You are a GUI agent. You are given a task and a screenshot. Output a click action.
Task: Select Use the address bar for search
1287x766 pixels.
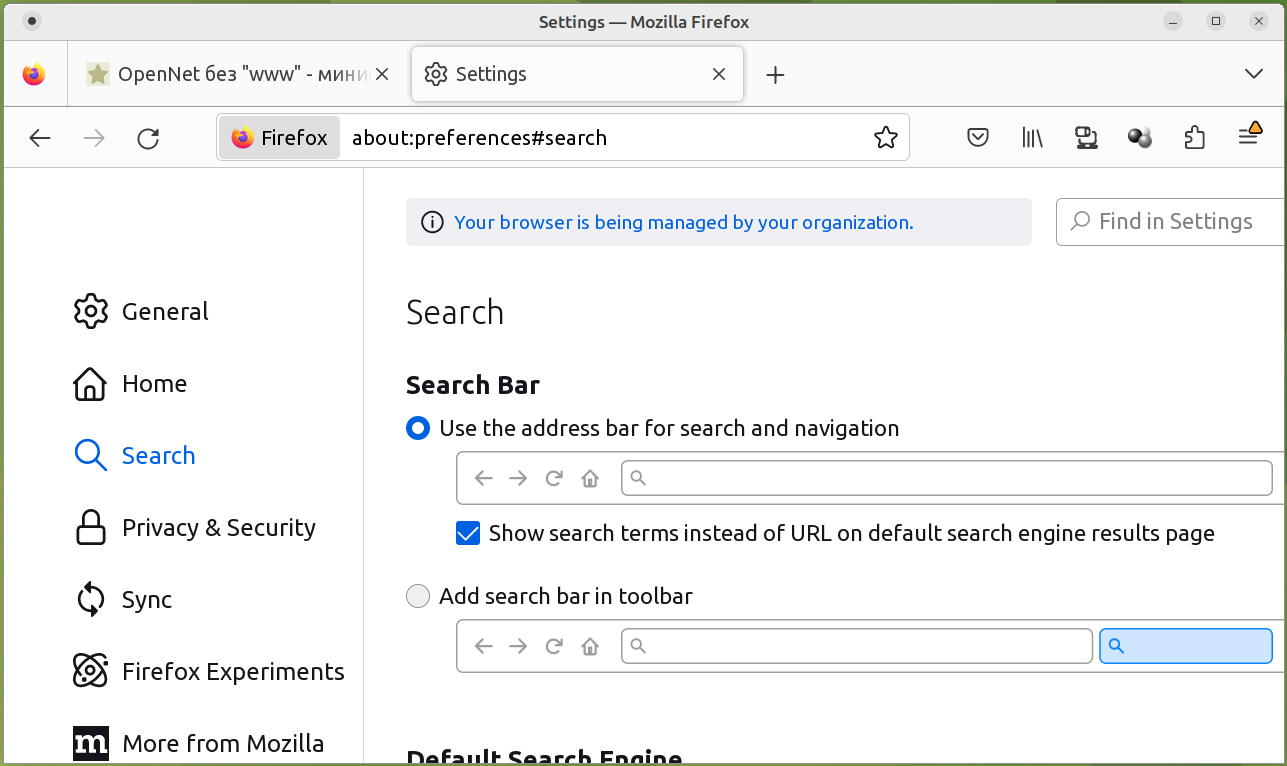pos(418,429)
